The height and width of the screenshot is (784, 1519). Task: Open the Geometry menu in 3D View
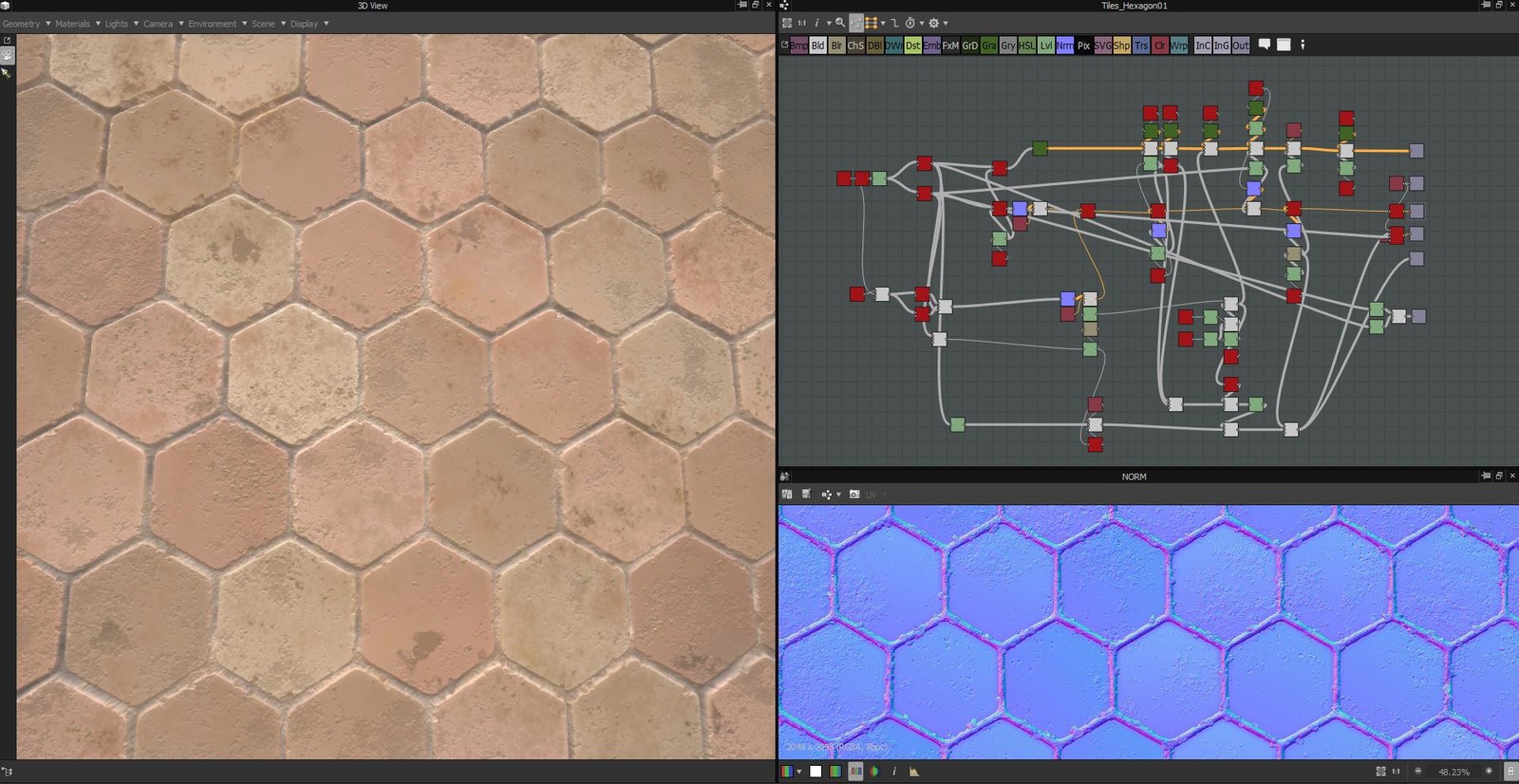tap(26, 24)
